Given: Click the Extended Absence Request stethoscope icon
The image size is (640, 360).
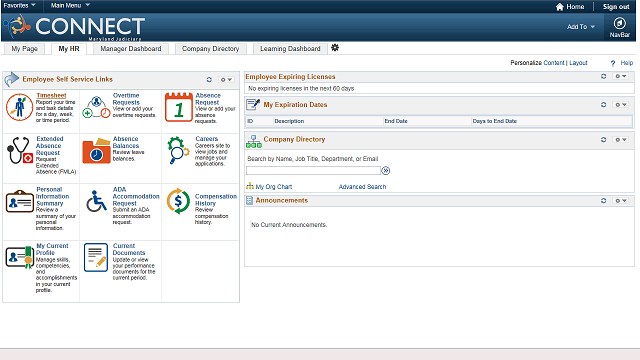Looking at the screenshot, I should (19, 150).
